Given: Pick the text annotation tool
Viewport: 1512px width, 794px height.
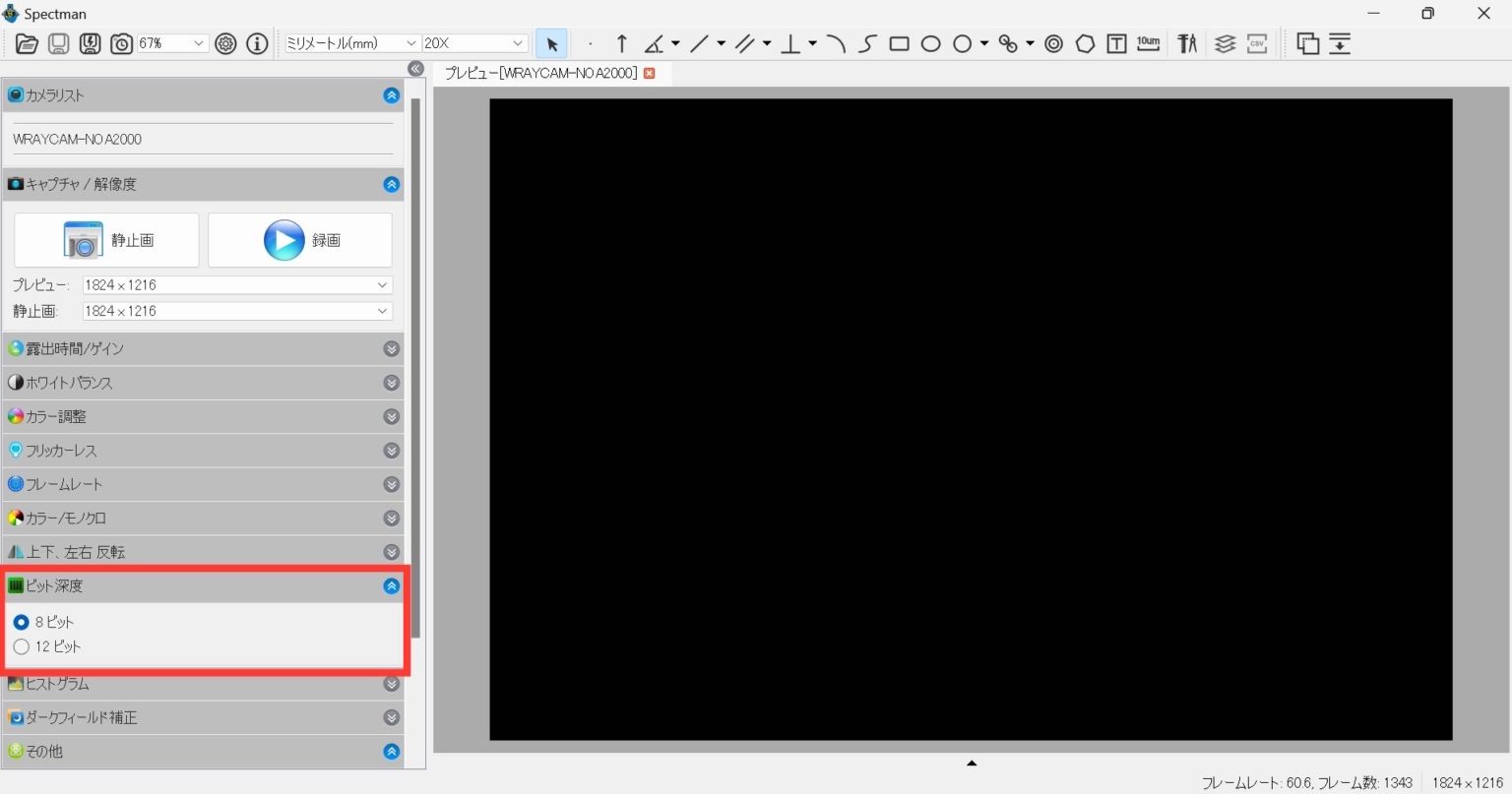Looking at the screenshot, I should (1116, 43).
